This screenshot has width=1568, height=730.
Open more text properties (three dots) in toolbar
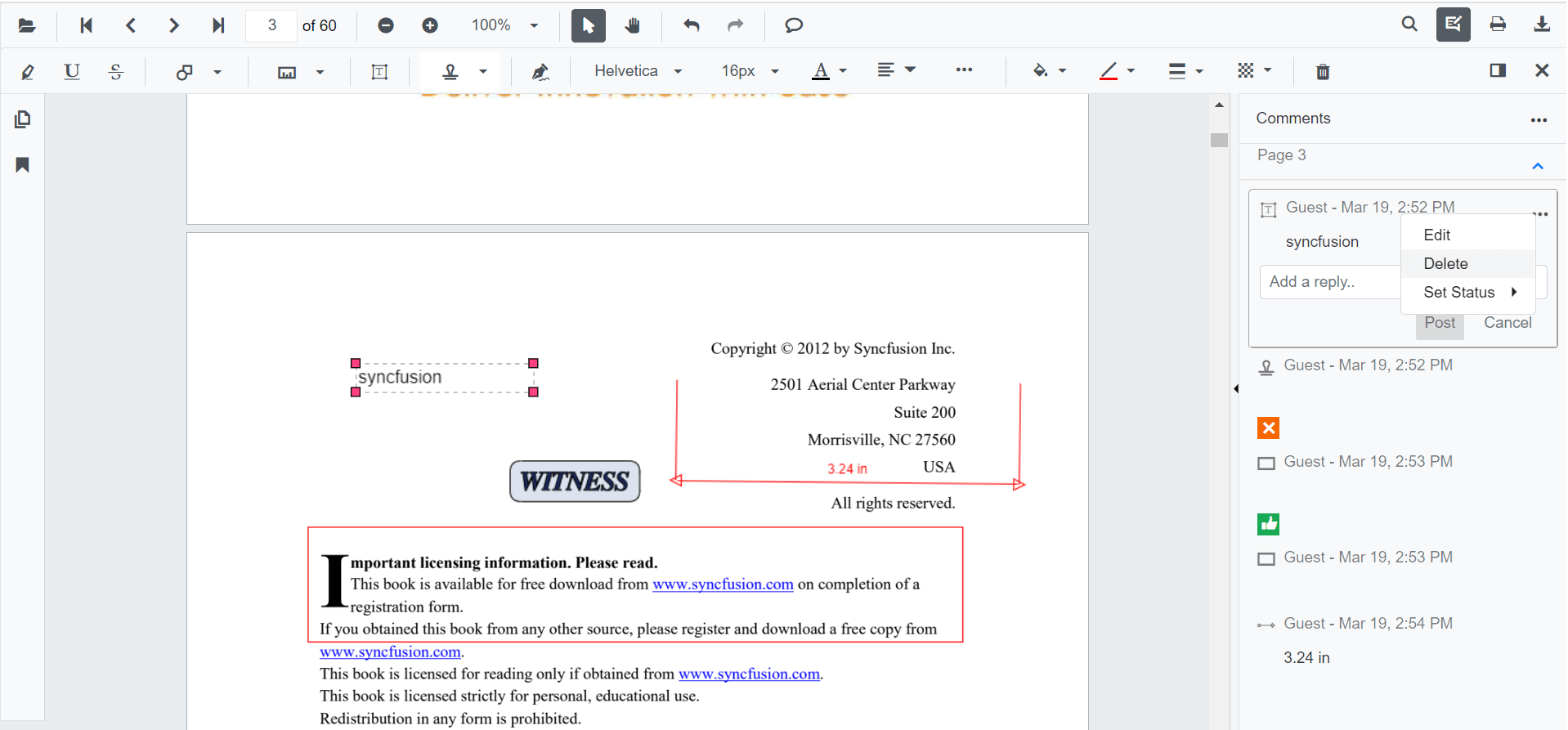[x=965, y=70]
